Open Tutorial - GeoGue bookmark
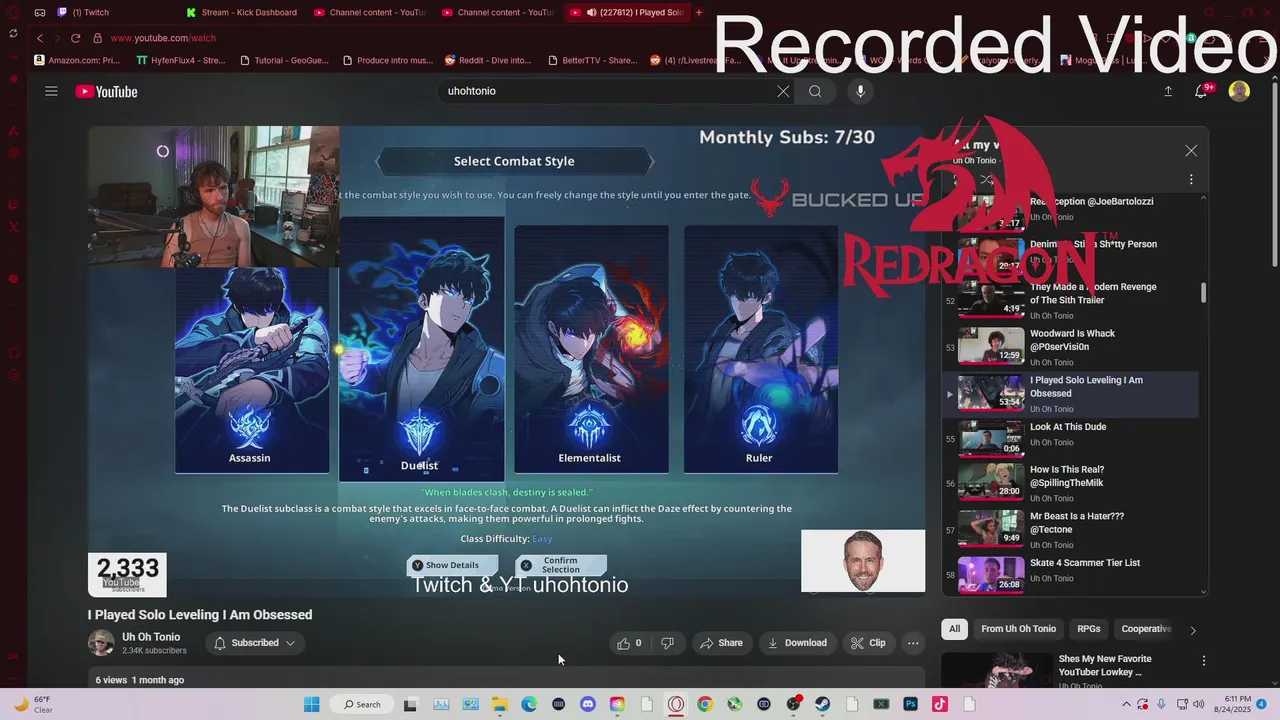Screen dimensions: 1280x720 [285, 60]
